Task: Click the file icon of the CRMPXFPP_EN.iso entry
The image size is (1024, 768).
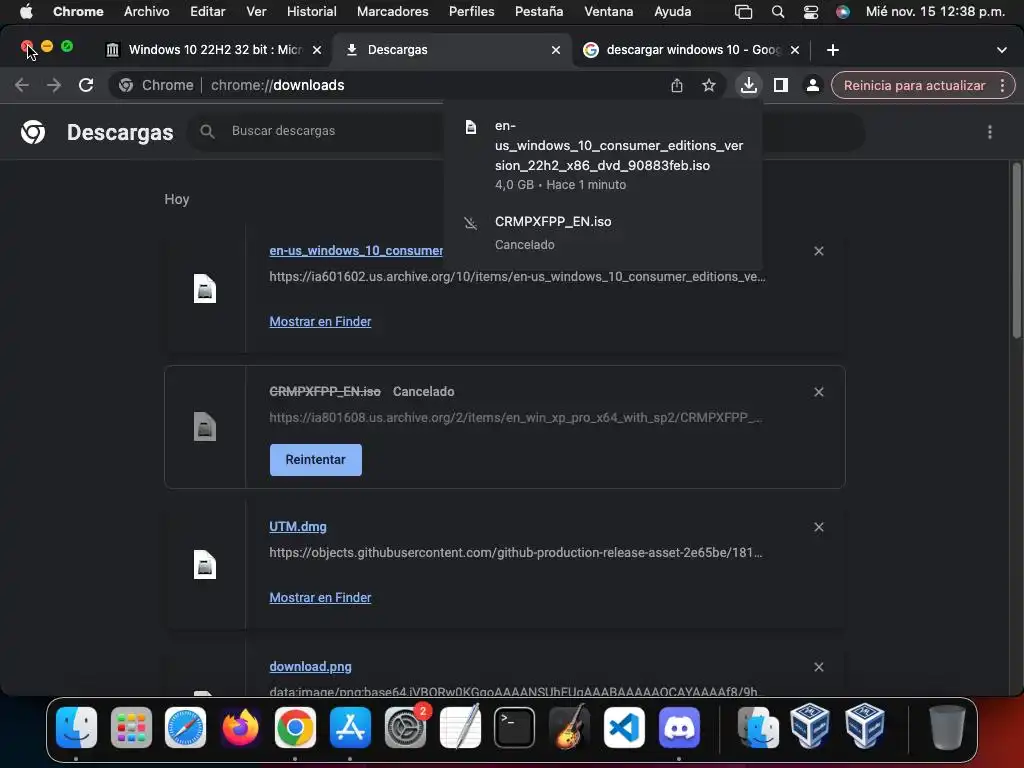Action: [x=204, y=426]
